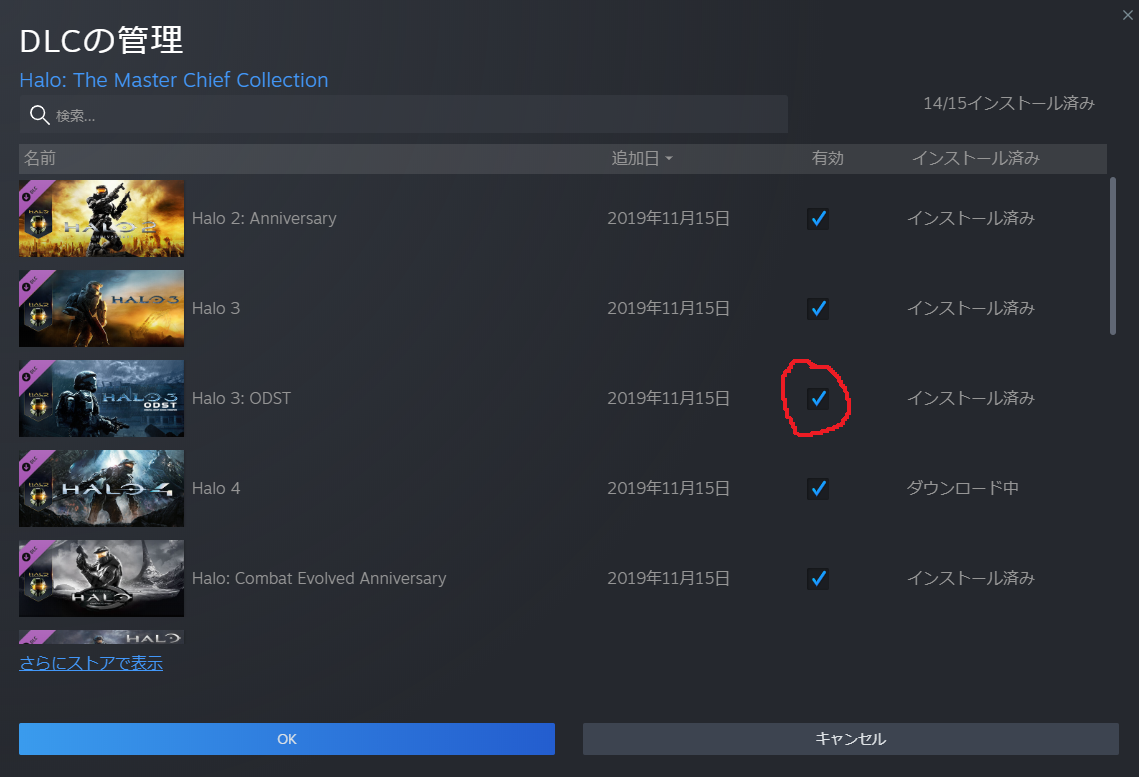Untick the Halo 4 enabled checkbox
This screenshot has width=1139, height=777.
click(x=818, y=489)
